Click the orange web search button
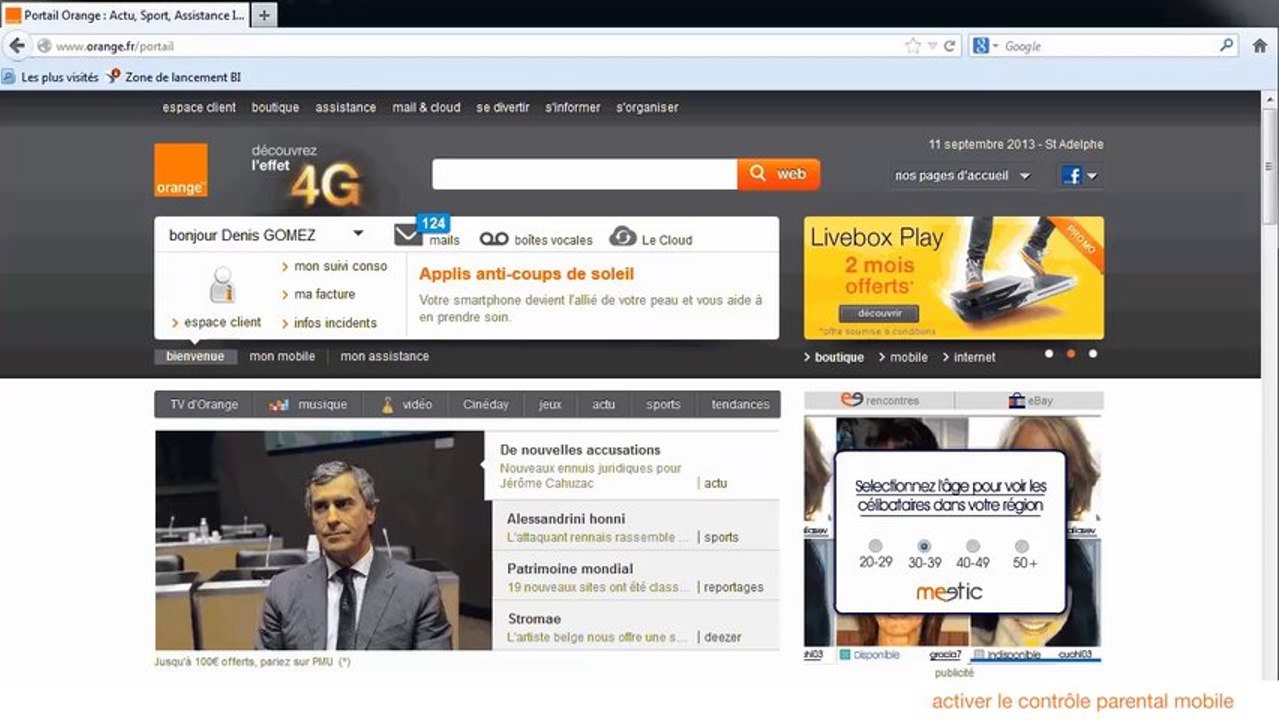The image size is (1279, 720). (x=779, y=174)
